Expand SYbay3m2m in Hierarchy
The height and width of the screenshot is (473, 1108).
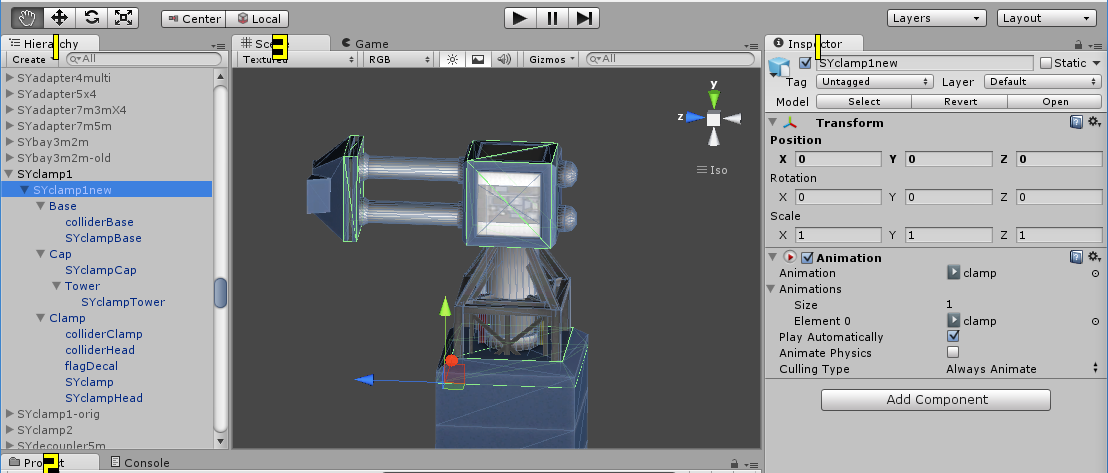[10, 142]
